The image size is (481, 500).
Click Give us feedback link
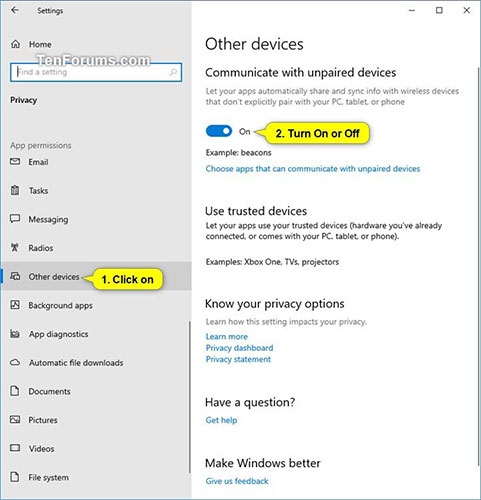click(237, 481)
